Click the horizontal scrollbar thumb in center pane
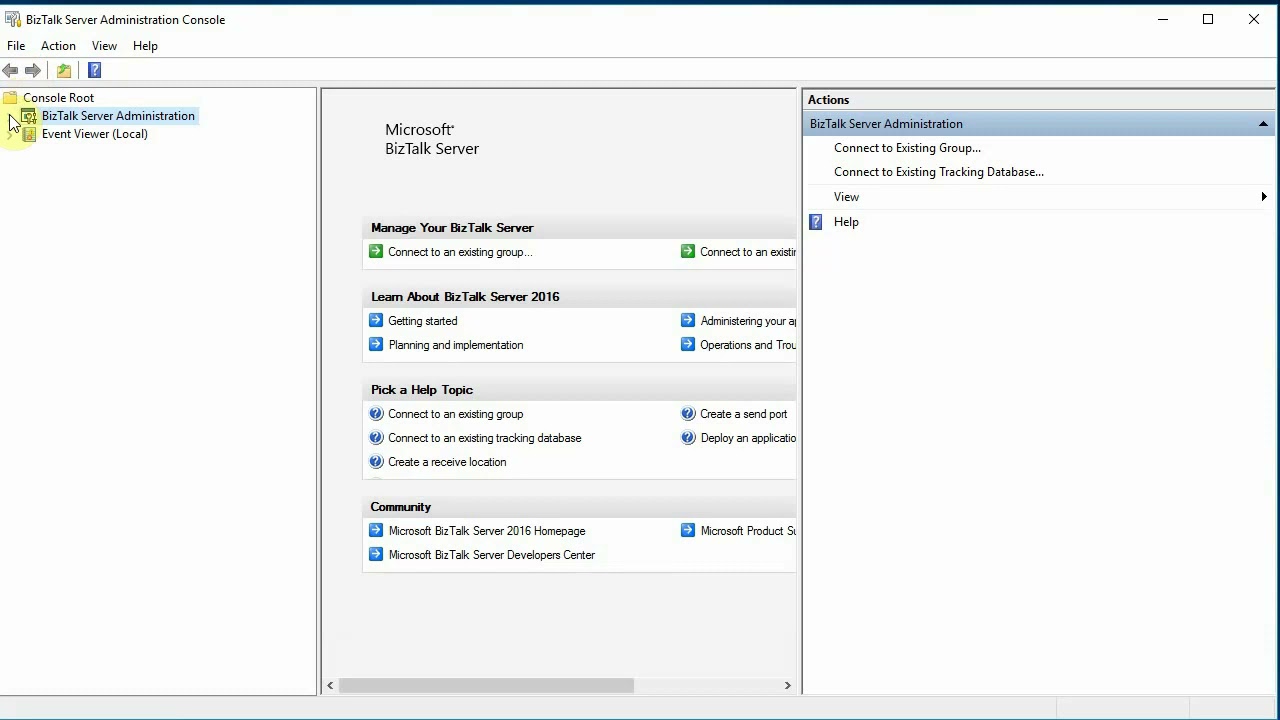This screenshot has height=720, width=1280. point(486,685)
